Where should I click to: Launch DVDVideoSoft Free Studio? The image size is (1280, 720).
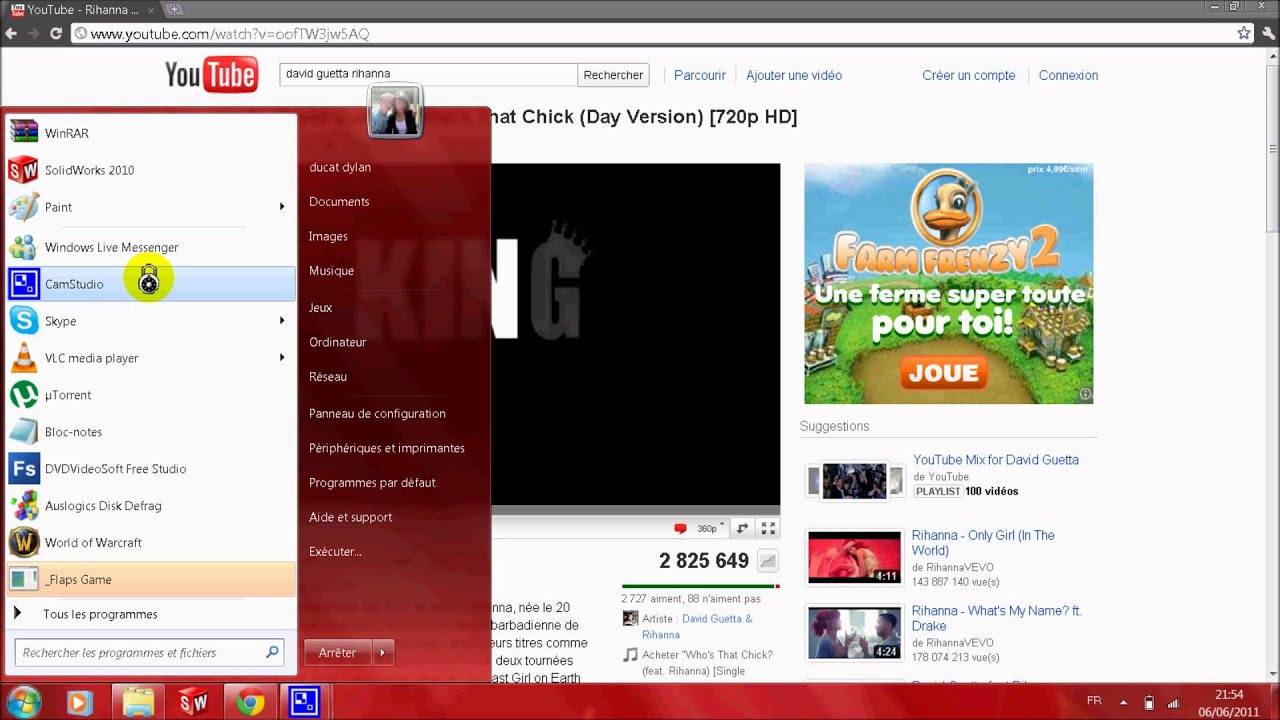click(x=150, y=469)
